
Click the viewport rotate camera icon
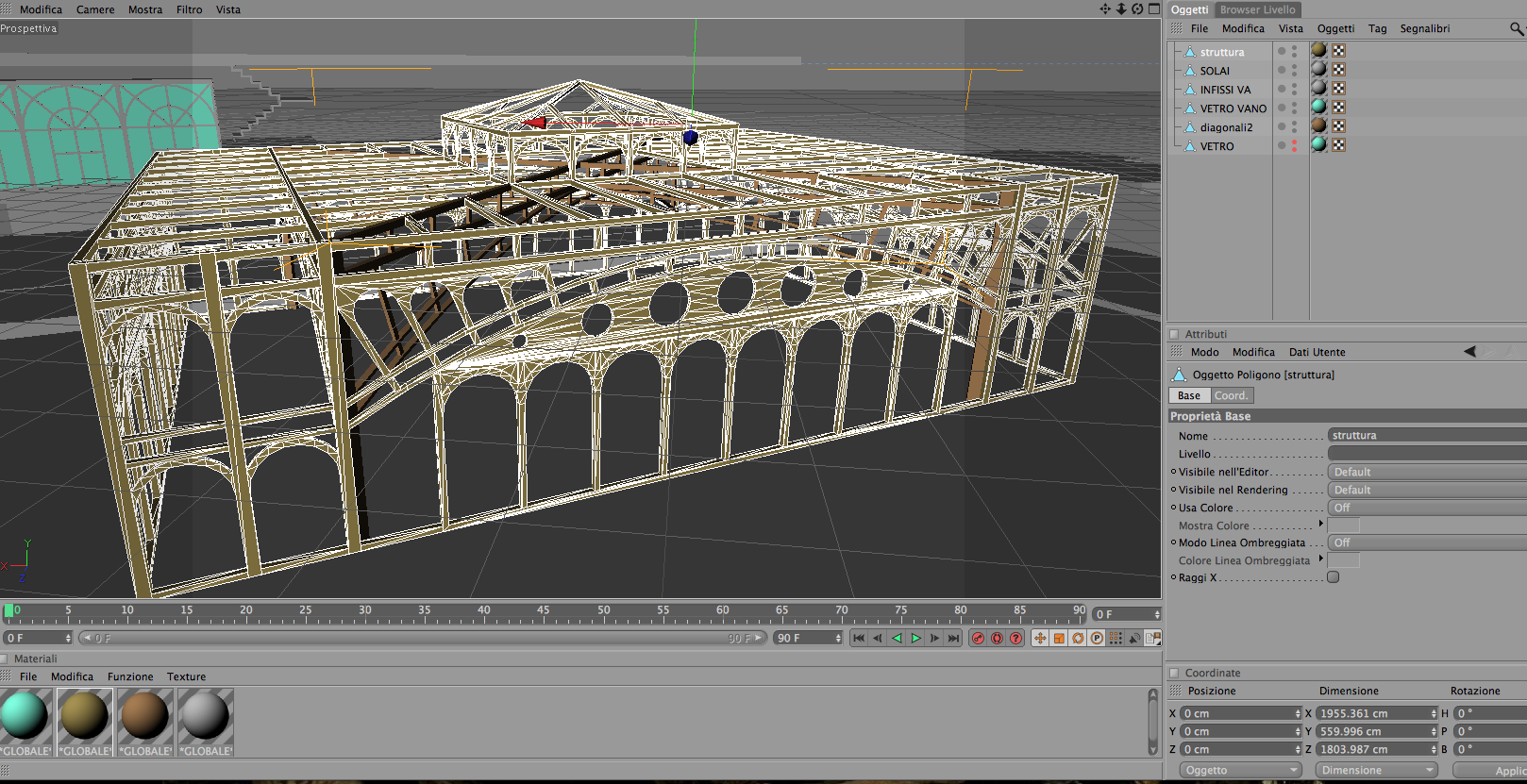pos(1137,9)
